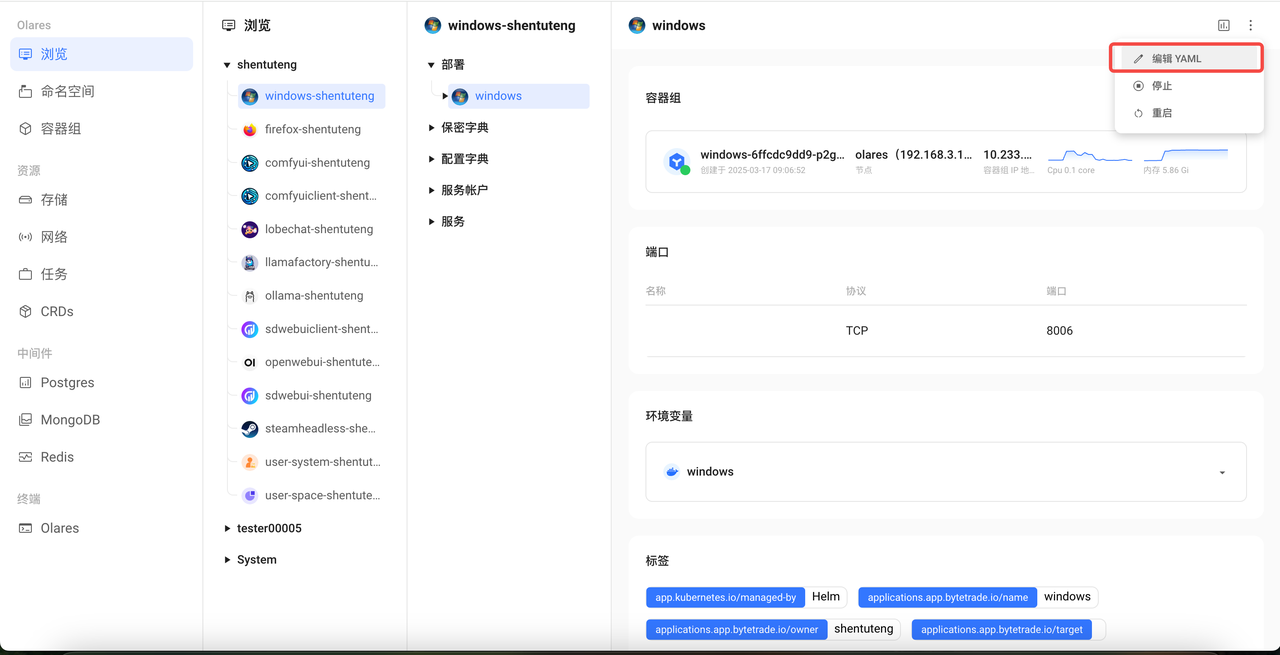Image resolution: width=1280 pixels, height=655 pixels.
Task: Click the ollama-shentuteng icon
Action: [x=250, y=296]
